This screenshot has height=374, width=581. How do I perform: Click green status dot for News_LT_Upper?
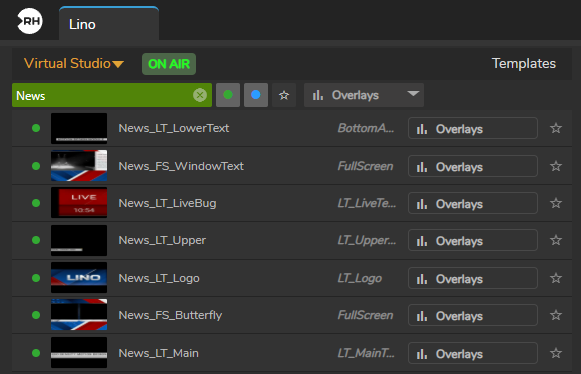point(36,240)
